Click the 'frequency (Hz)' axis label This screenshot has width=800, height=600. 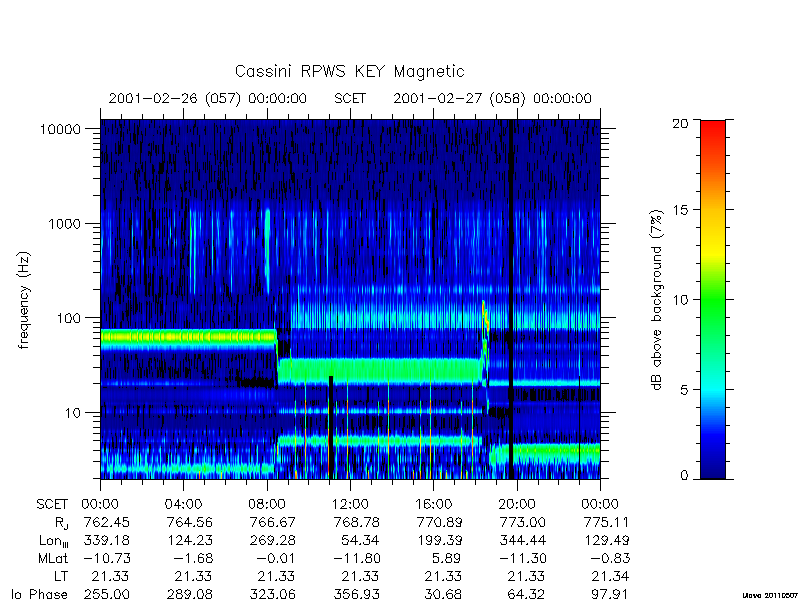pyautogui.click(x=24, y=300)
